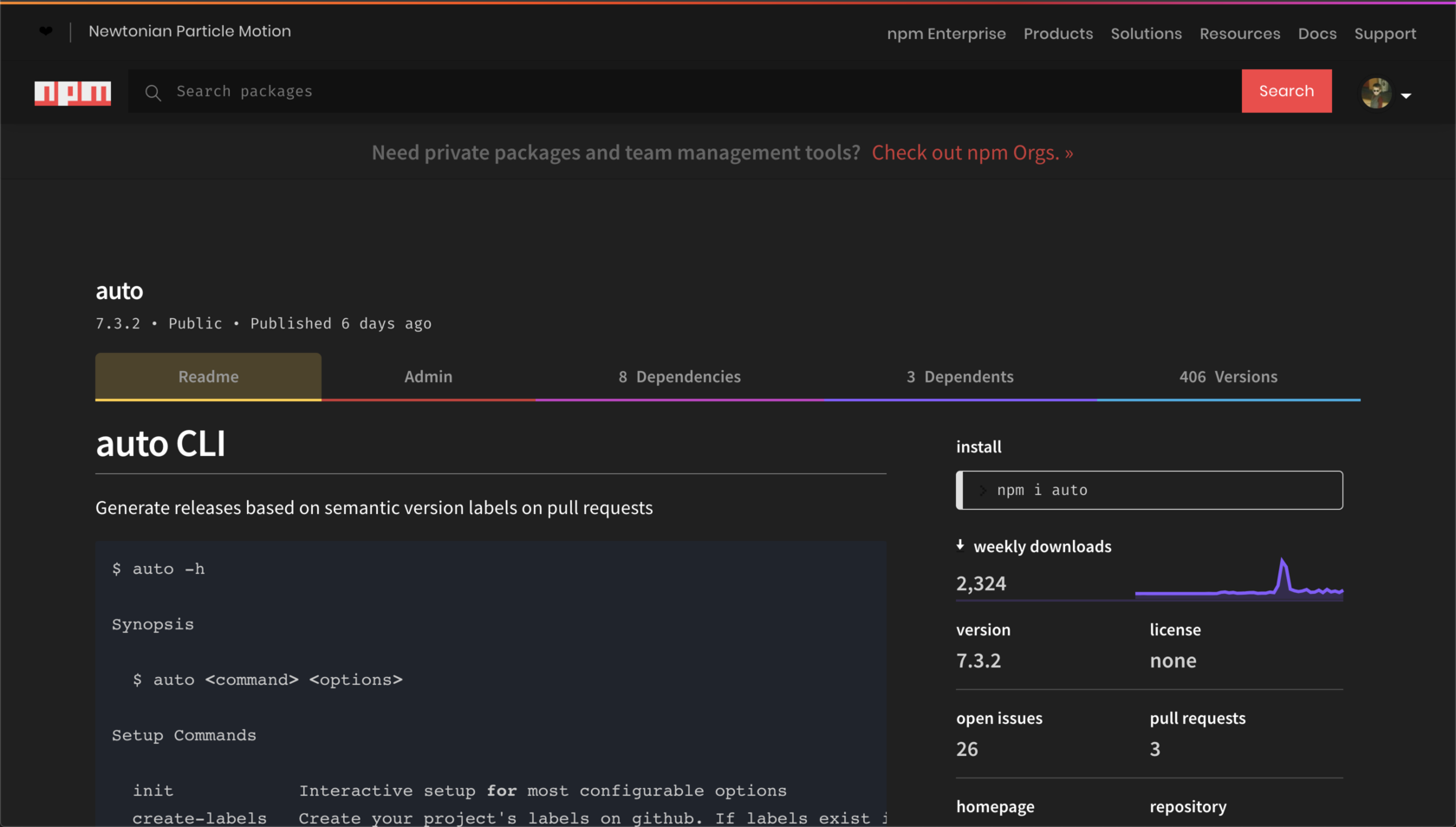Image resolution: width=1456 pixels, height=827 pixels.
Task: Open the Products menu link
Action: [x=1058, y=34]
